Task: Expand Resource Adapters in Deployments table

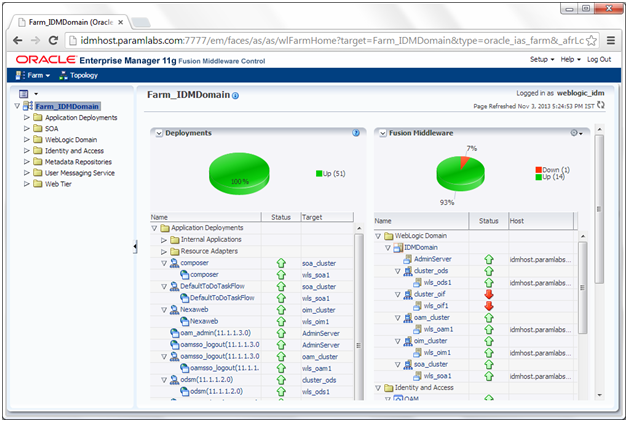Action: 163,251
